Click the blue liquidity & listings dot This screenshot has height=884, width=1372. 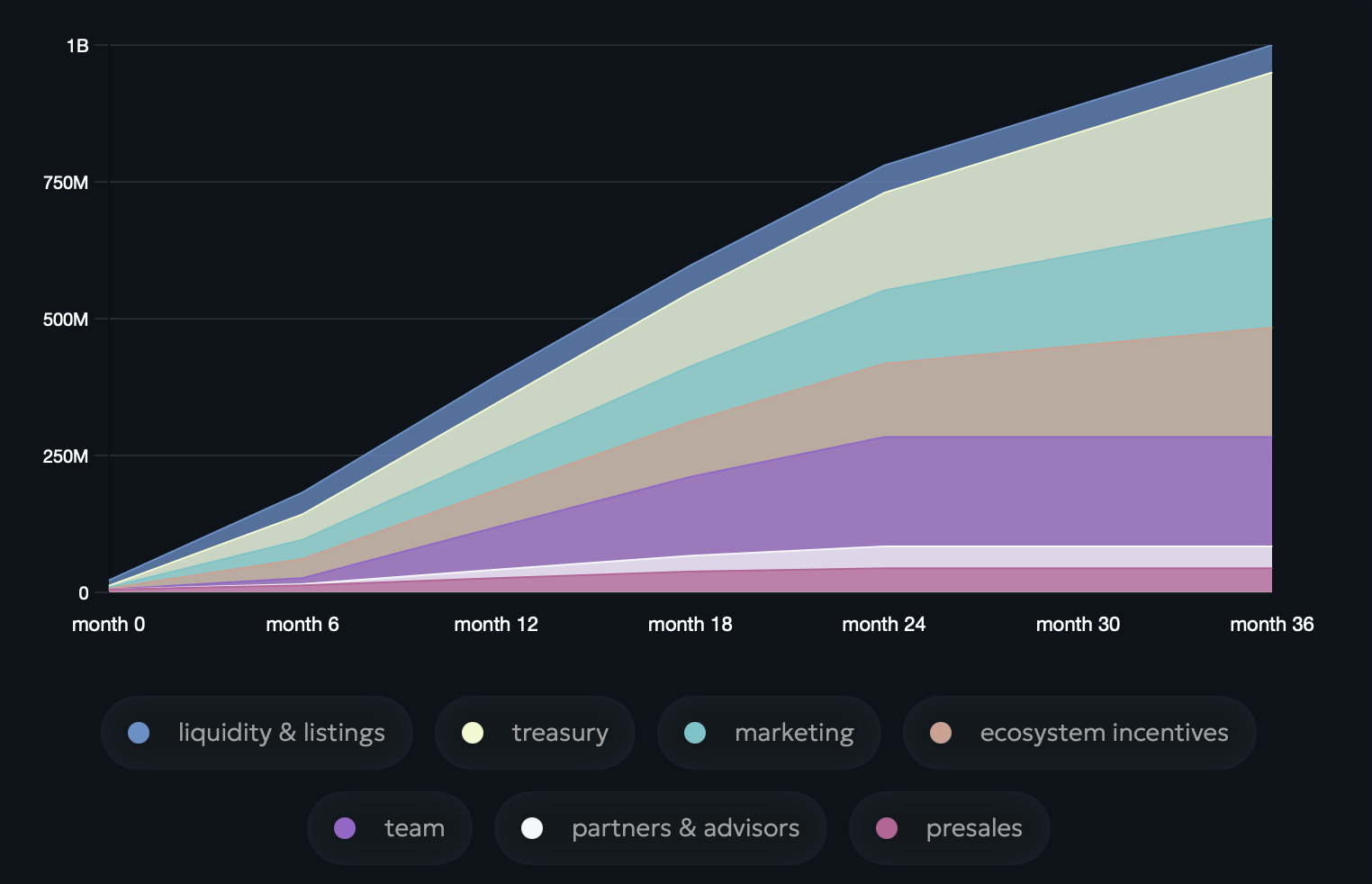(139, 733)
